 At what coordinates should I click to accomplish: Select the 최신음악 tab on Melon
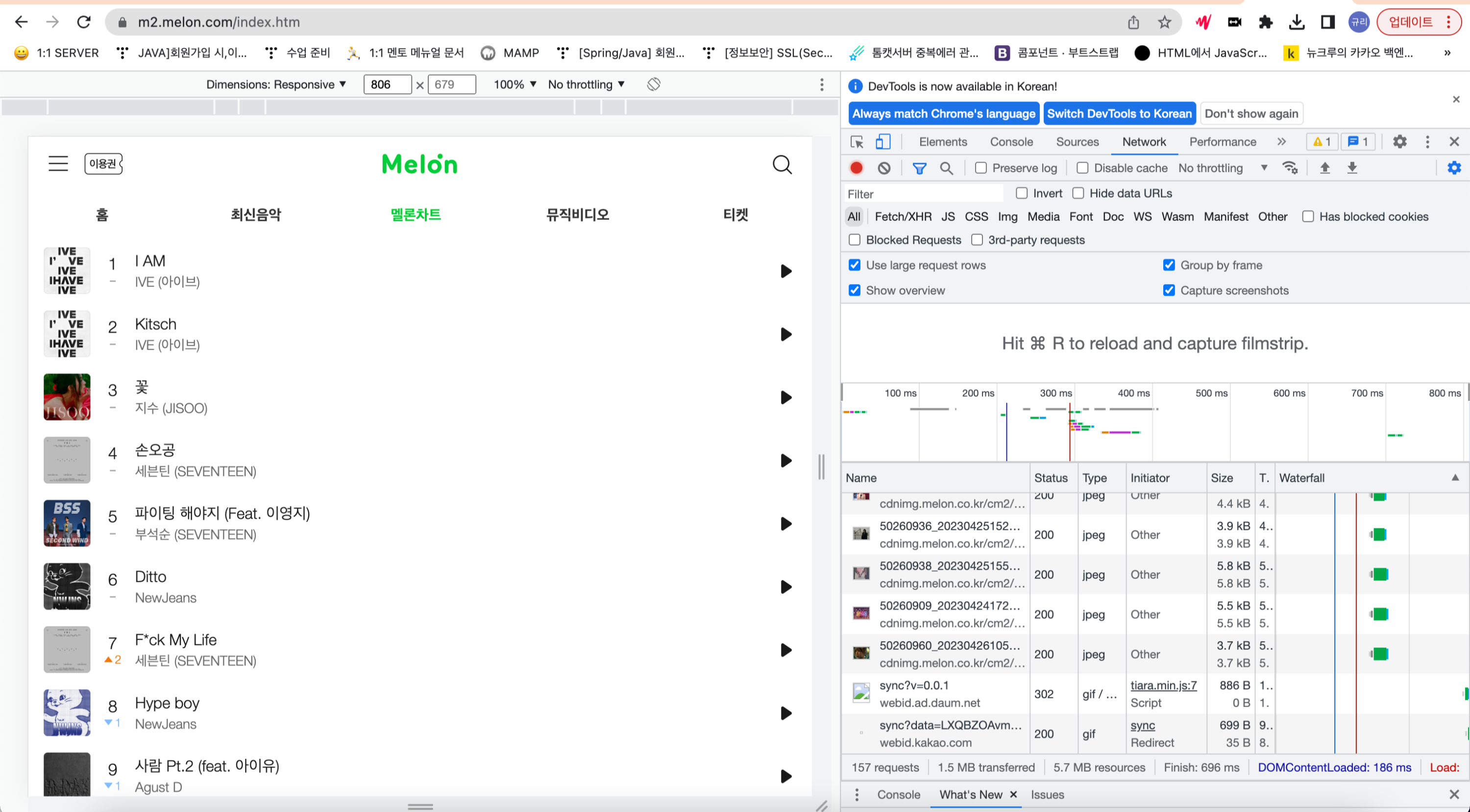pyautogui.click(x=256, y=215)
